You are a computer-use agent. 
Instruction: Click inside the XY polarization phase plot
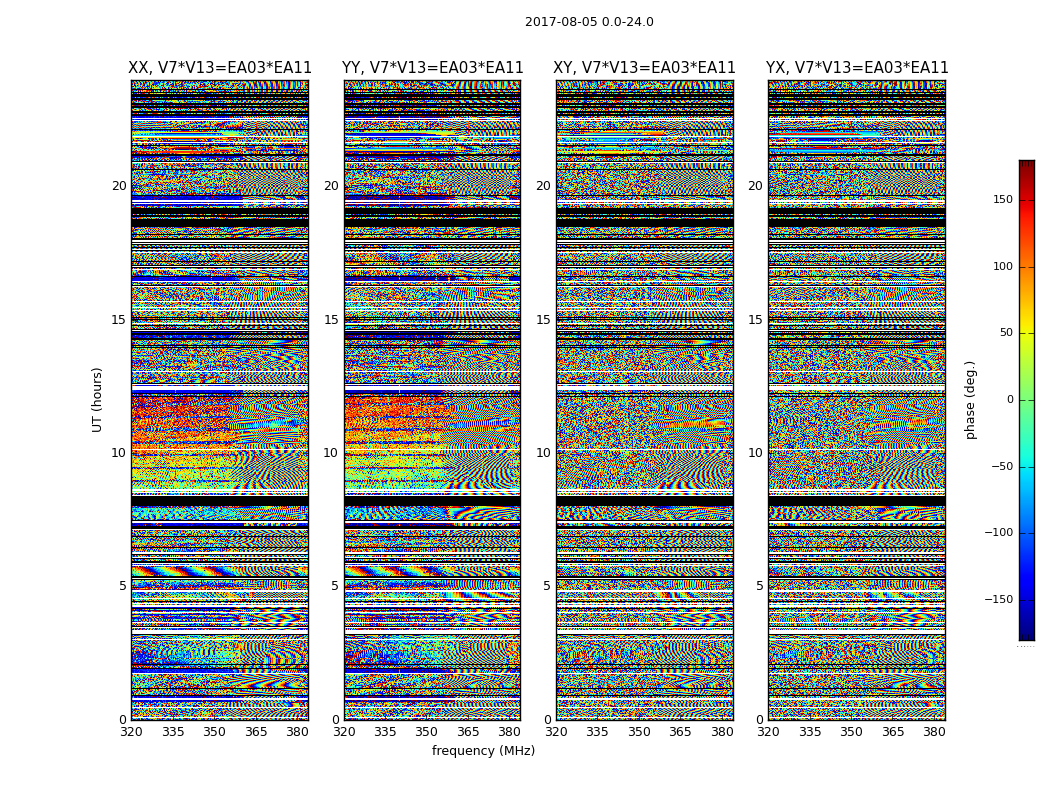coord(644,400)
